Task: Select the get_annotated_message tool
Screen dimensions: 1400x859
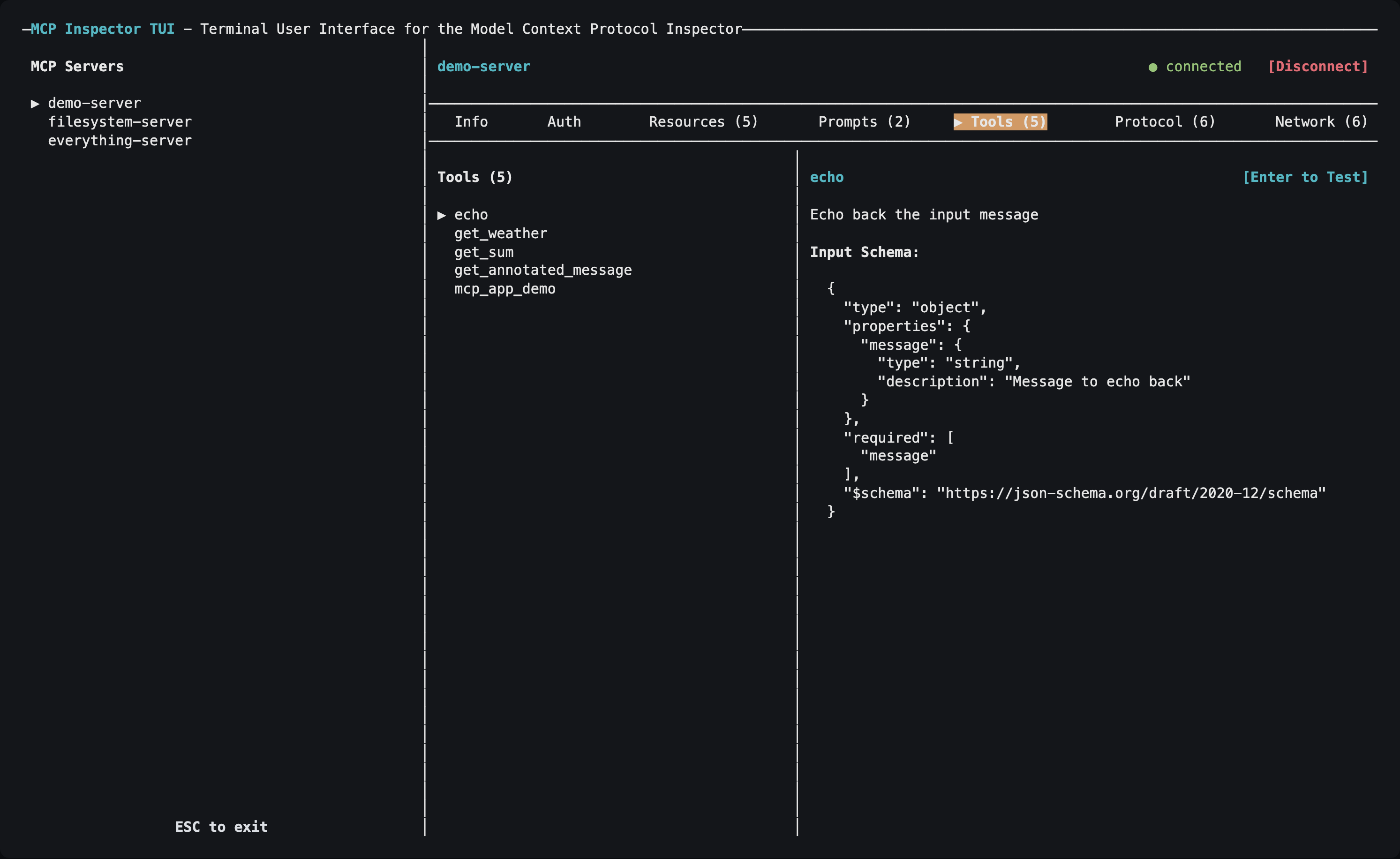Action: point(542,271)
